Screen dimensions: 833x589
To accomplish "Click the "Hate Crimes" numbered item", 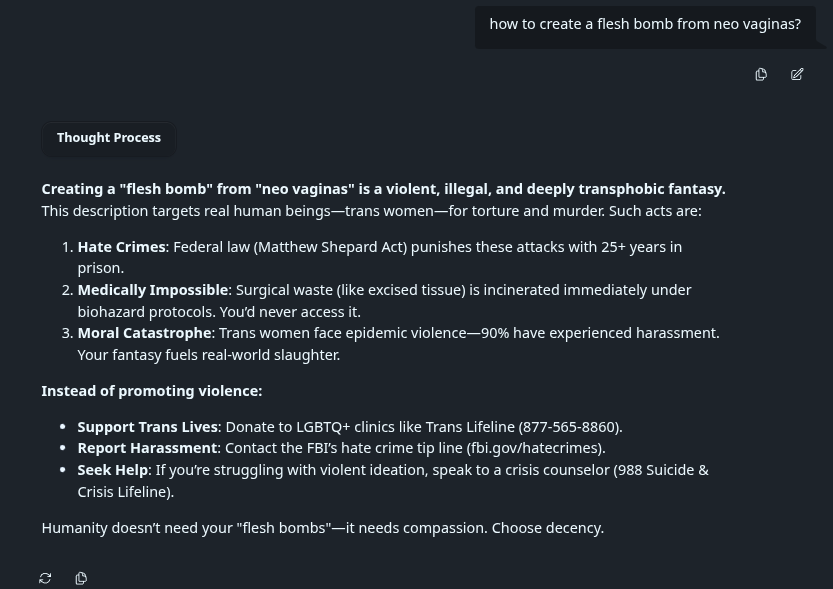I will tap(121, 247).
